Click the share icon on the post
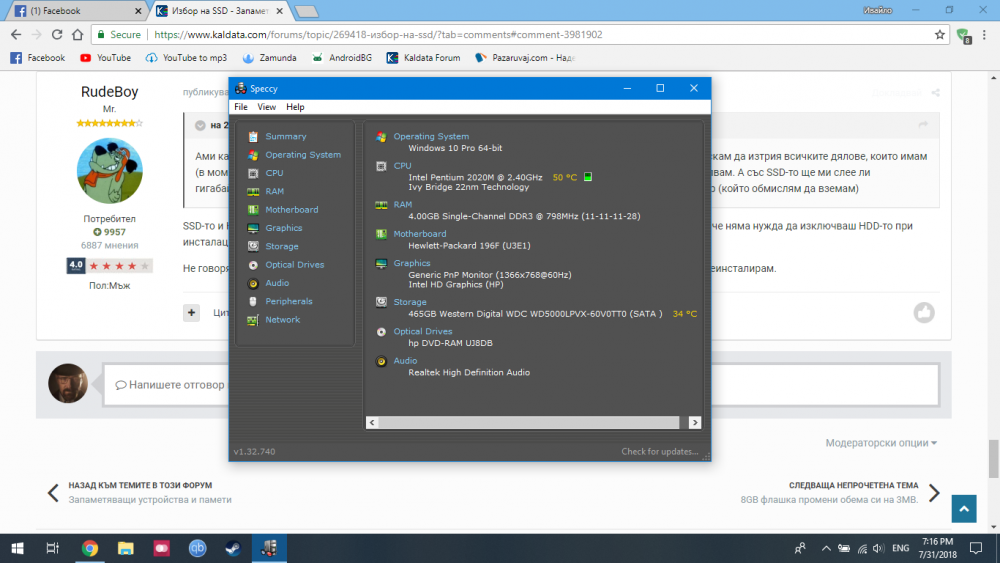 pos(936,93)
